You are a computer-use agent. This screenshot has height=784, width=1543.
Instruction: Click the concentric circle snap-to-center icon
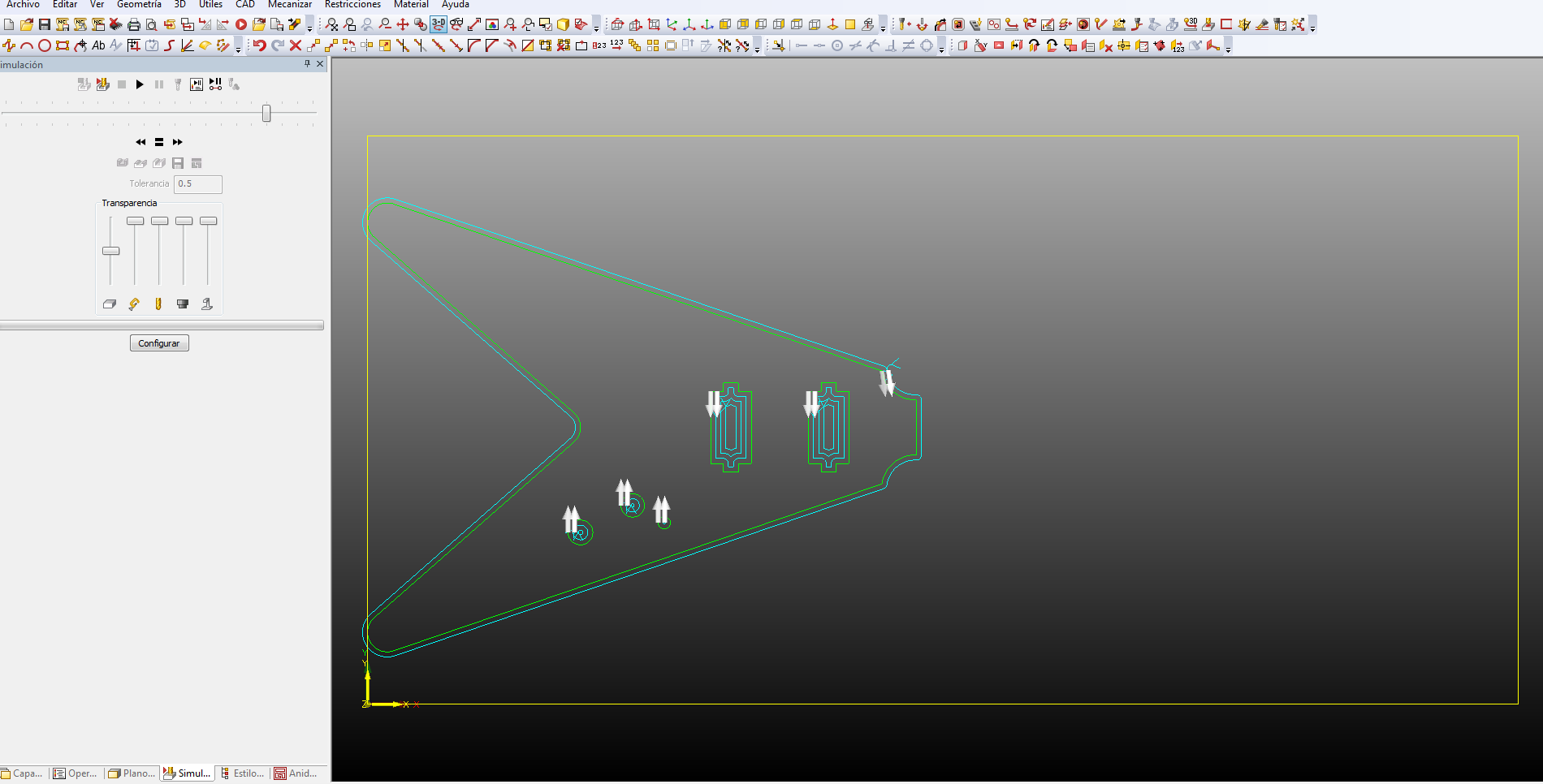click(x=837, y=45)
